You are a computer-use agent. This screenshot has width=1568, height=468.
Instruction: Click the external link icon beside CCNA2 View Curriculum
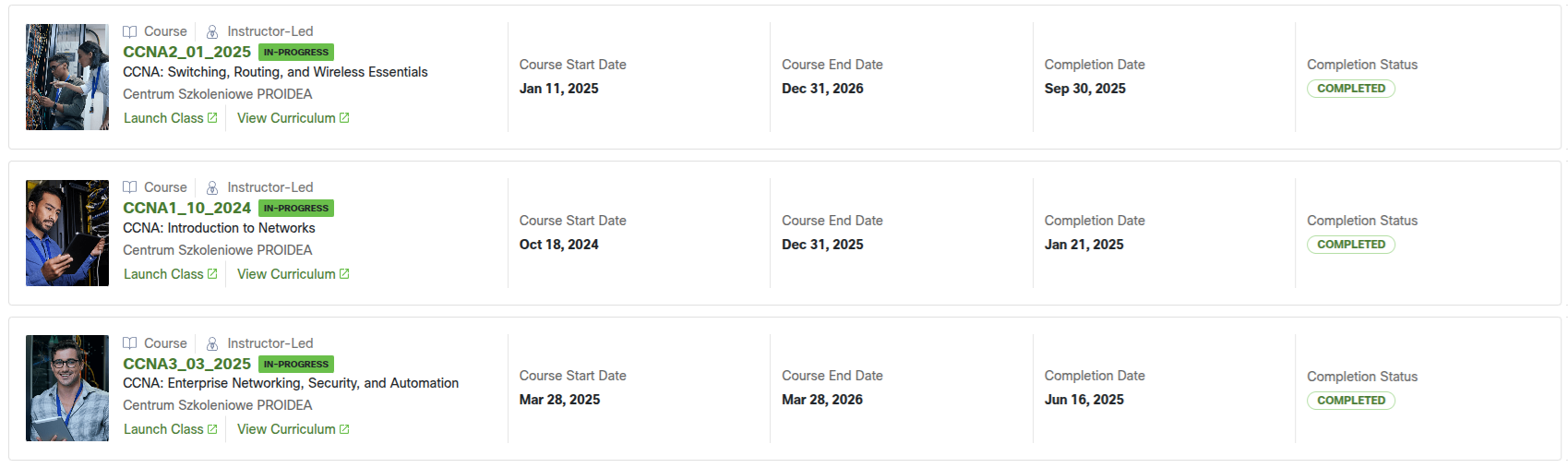pyautogui.click(x=344, y=118)
